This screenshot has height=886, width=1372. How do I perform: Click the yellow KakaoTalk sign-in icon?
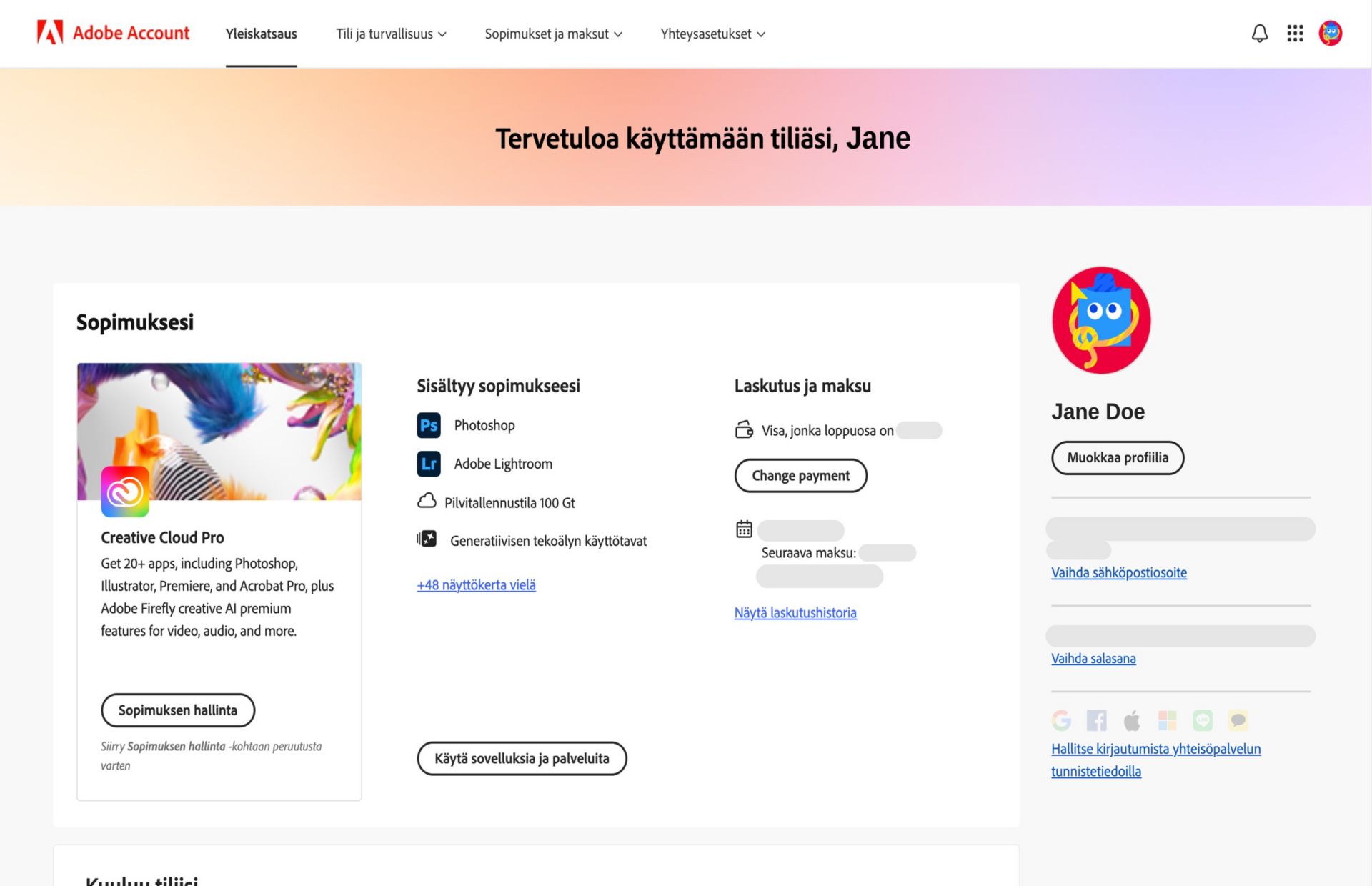pyautogui.click(x=1238, y=720)
